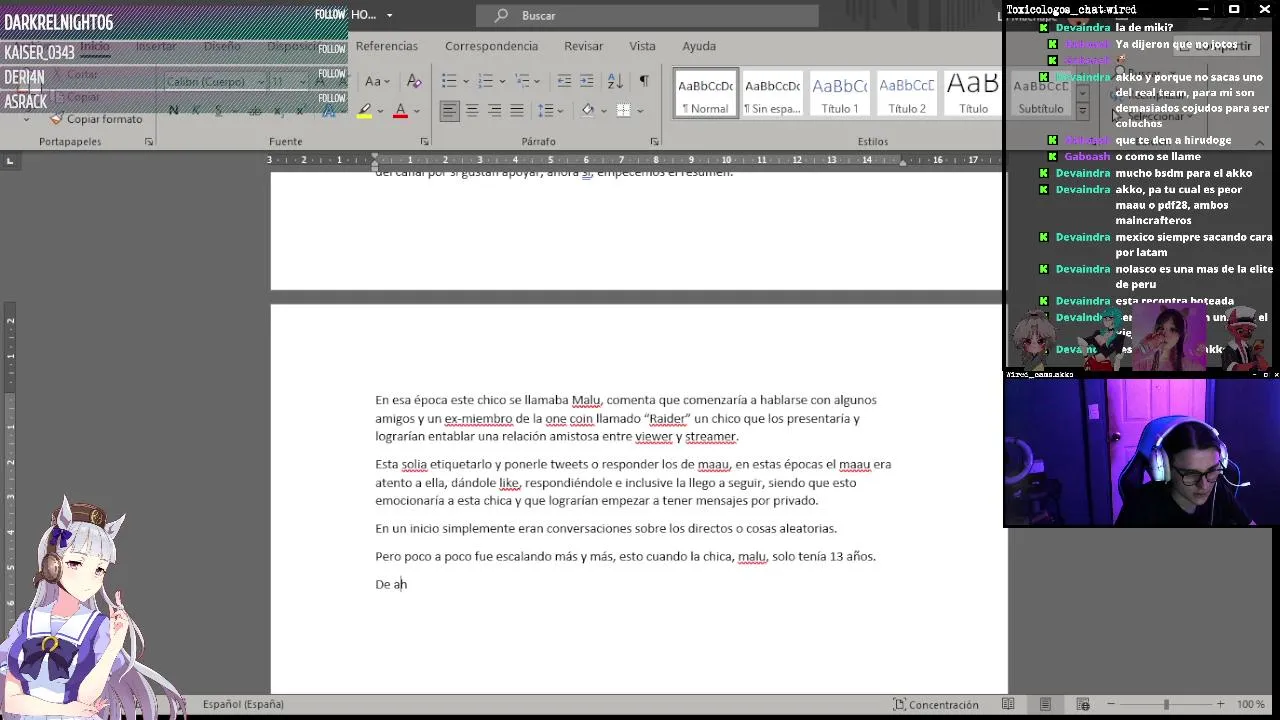Open Portapapeles dialog launcher
Viewport: 1280px width, 720px height.
tap(149, 142)
